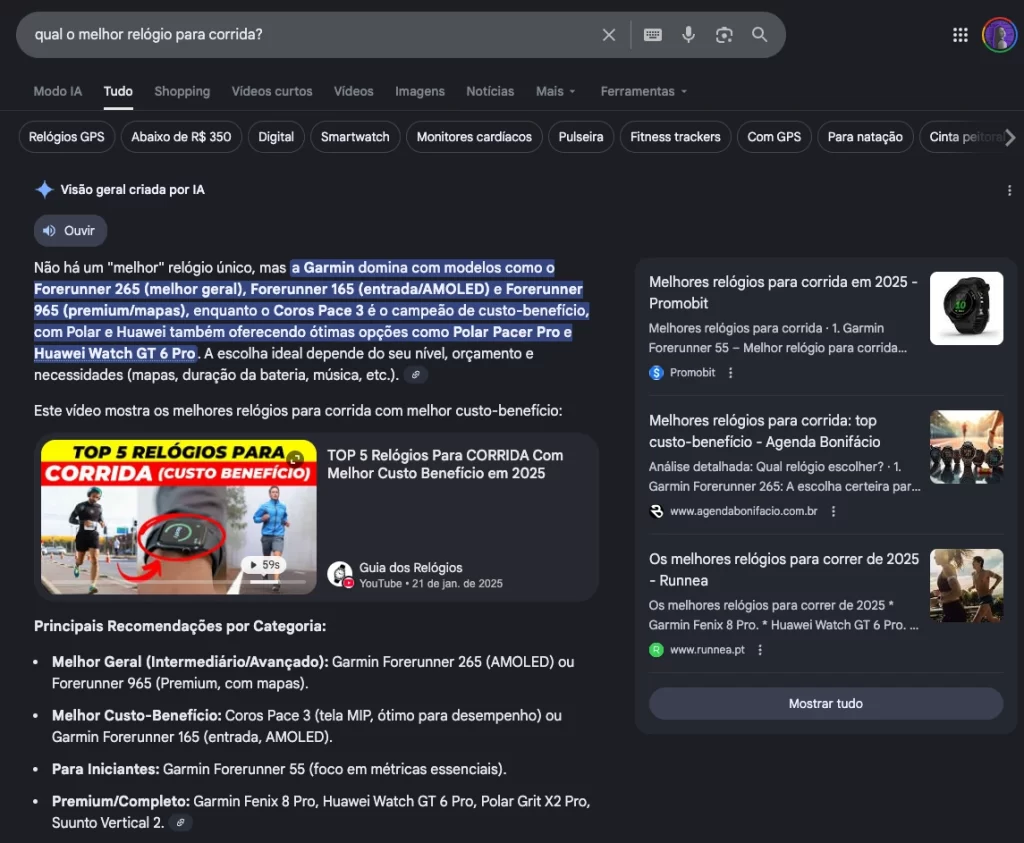Screen dimensions: 1024x843
Task: Clear the search box text
Action: point(608,35)
